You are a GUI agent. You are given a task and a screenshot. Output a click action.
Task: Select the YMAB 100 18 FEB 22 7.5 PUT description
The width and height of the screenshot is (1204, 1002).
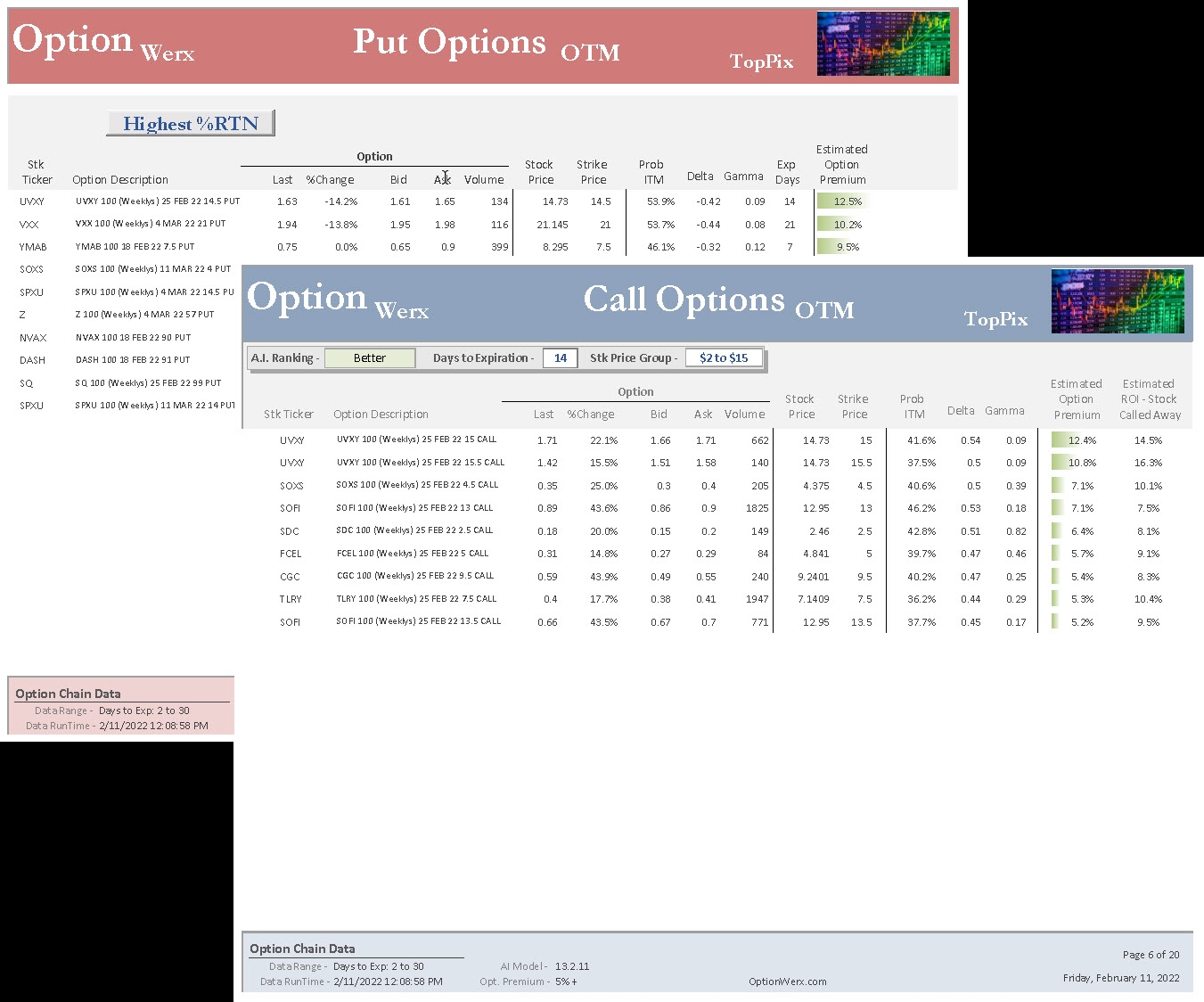tap(135, 247)
